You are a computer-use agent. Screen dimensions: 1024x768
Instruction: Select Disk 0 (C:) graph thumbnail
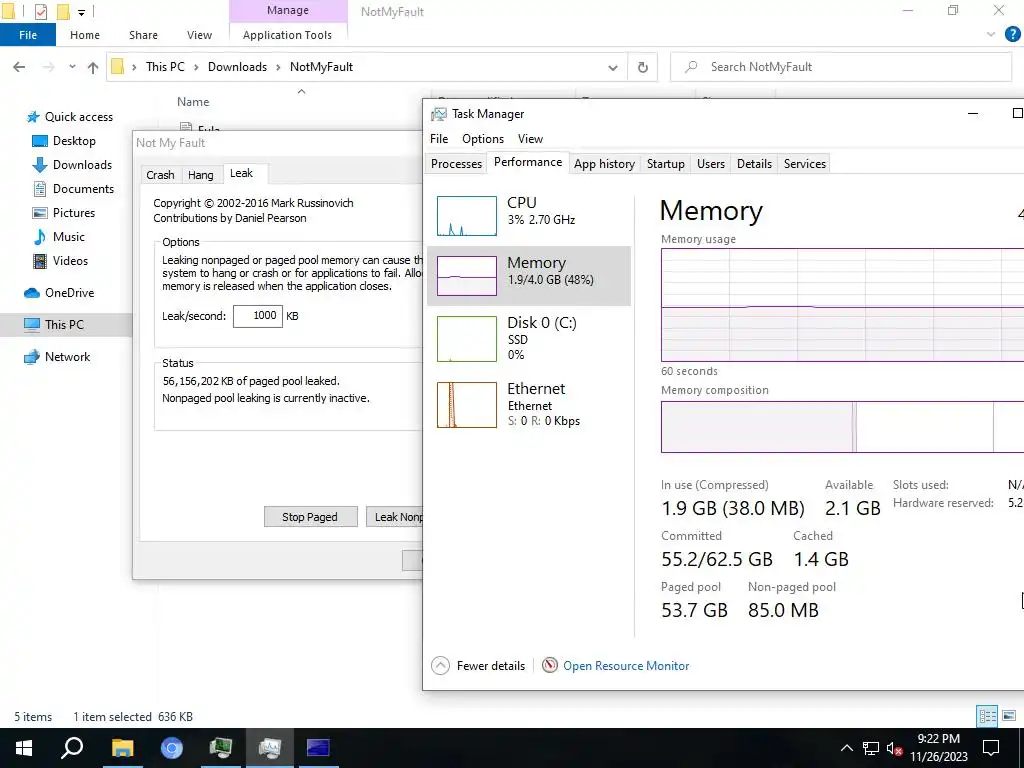466,339
